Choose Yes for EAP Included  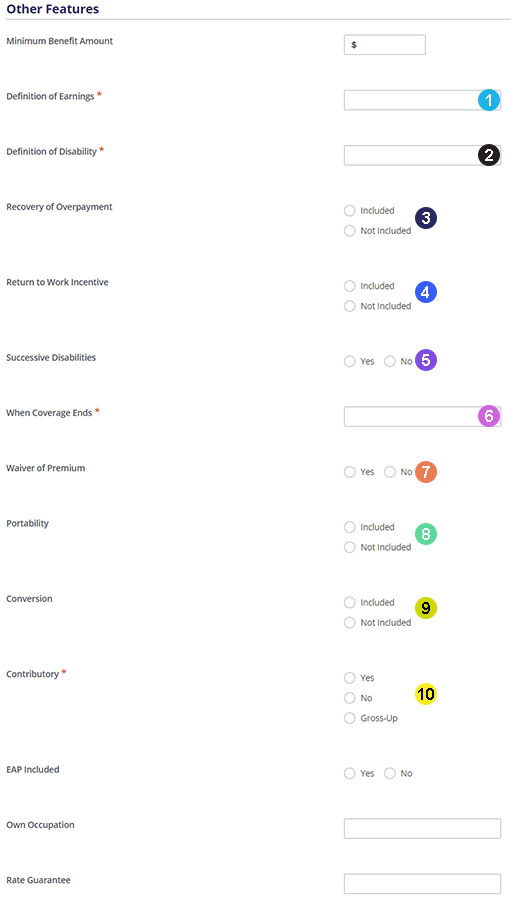(349, 774)
